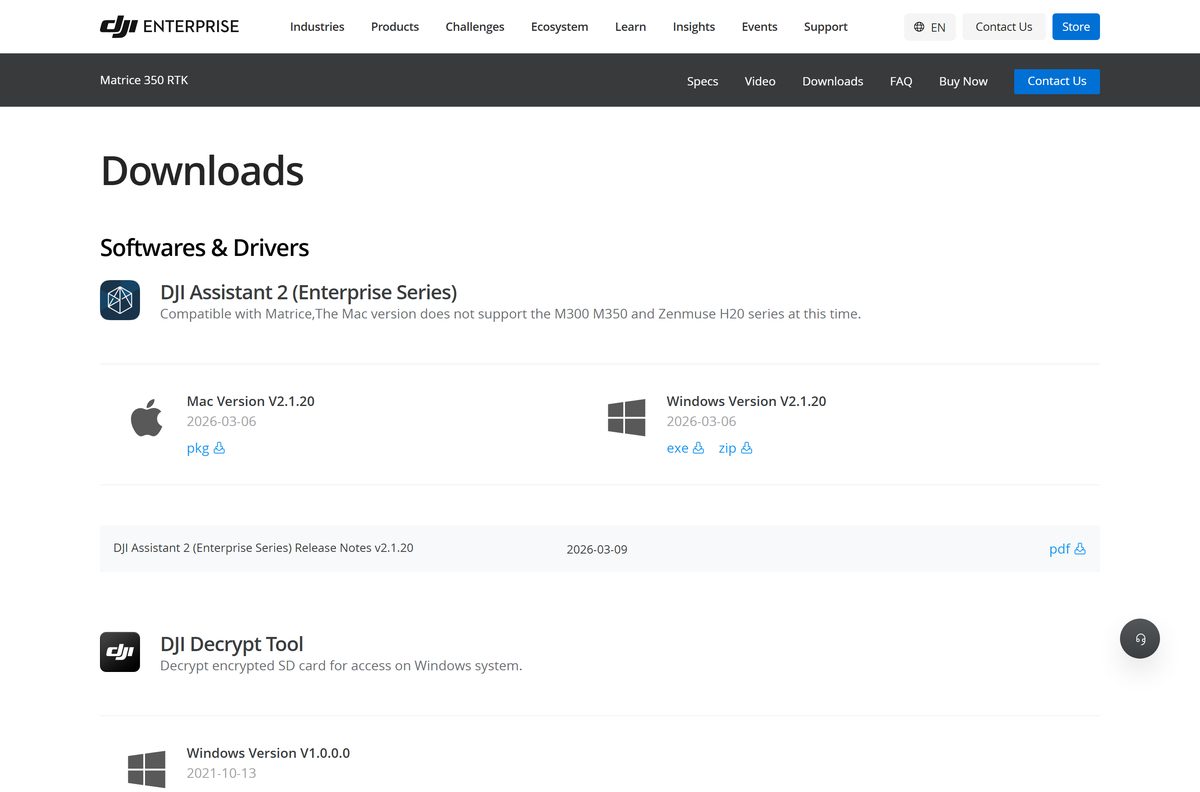Screen dimensions: 1200x792
Task: Download the Release Notes pdf
Action: coord(1067,549)
